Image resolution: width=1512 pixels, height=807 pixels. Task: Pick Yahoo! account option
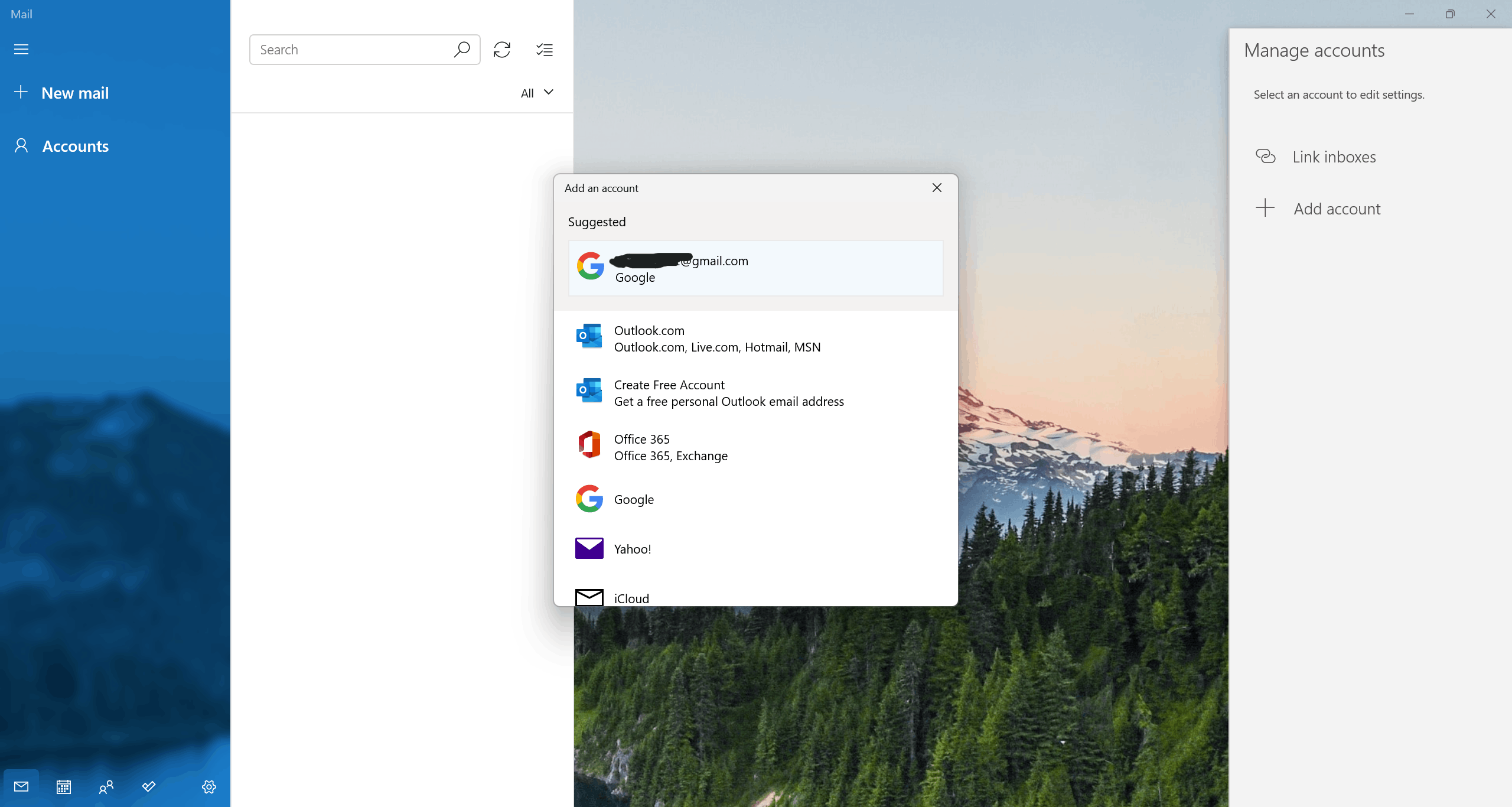755,549
